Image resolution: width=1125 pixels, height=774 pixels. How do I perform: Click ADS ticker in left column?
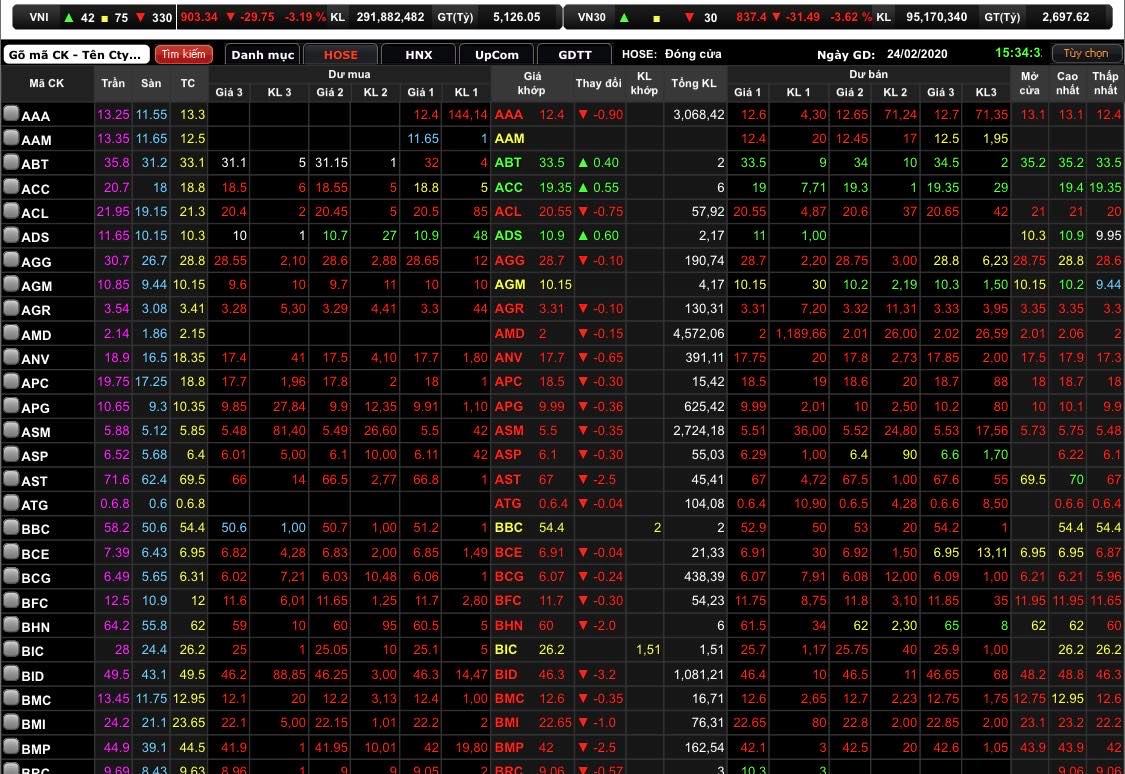(x=35, y=237)
